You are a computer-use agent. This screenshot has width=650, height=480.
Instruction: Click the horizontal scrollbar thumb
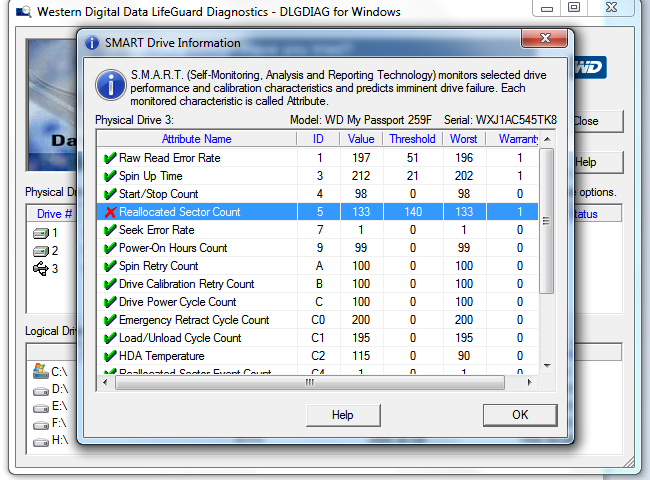tap(310, 383)
